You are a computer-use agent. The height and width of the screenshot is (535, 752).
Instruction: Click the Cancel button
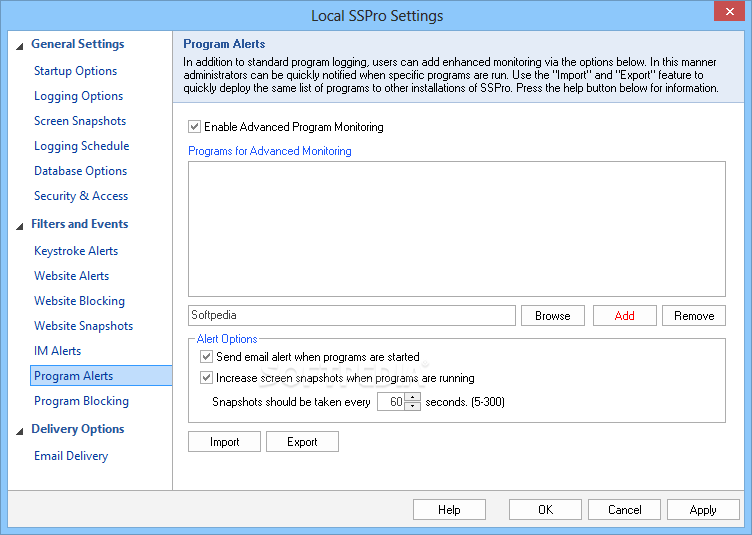(x=624, y=510)
